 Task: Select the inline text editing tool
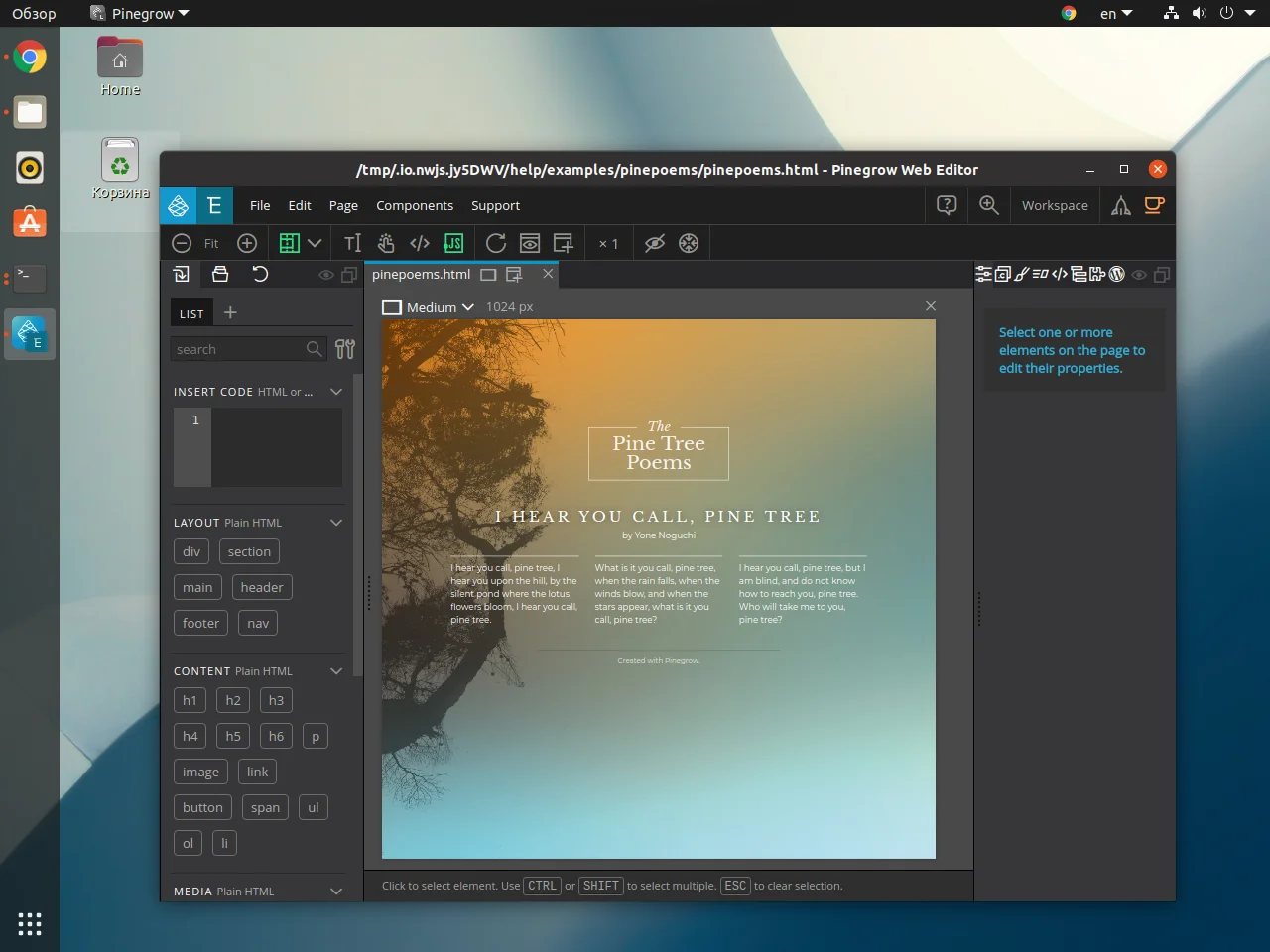point(352,243)
